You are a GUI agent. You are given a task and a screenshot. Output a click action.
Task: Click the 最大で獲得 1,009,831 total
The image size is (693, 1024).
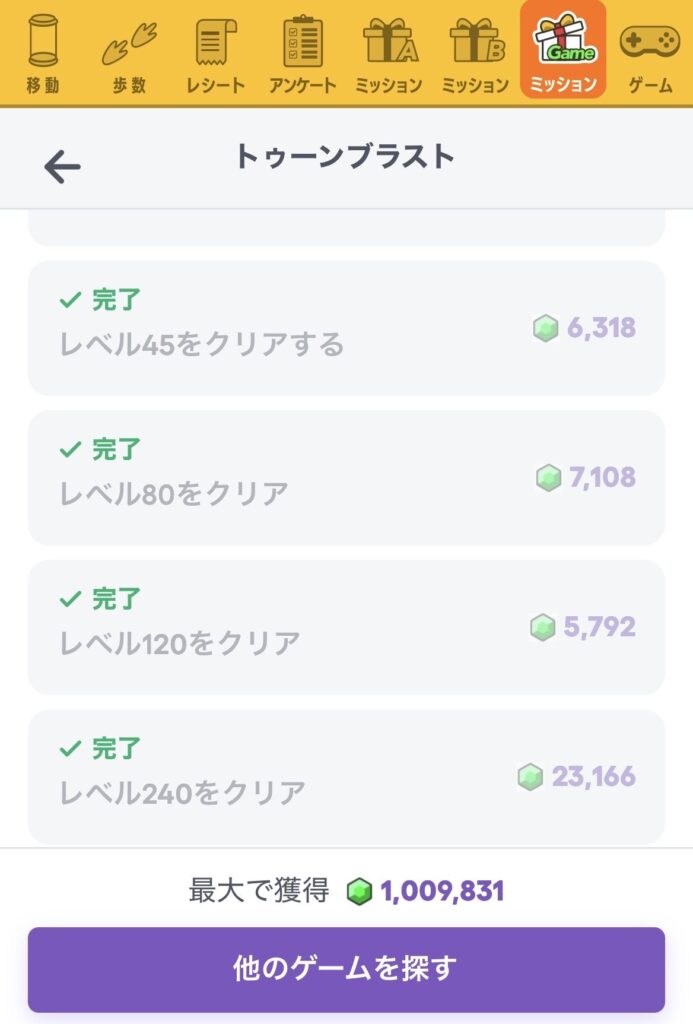pyautogui.click(x=346, y=891)
